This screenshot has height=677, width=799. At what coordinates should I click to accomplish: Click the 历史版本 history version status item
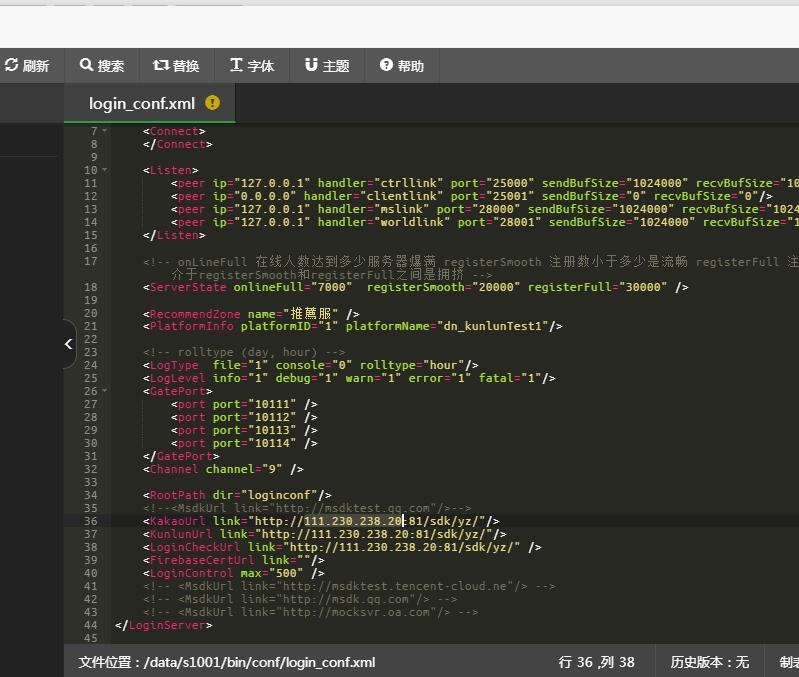tap(709, 662)
